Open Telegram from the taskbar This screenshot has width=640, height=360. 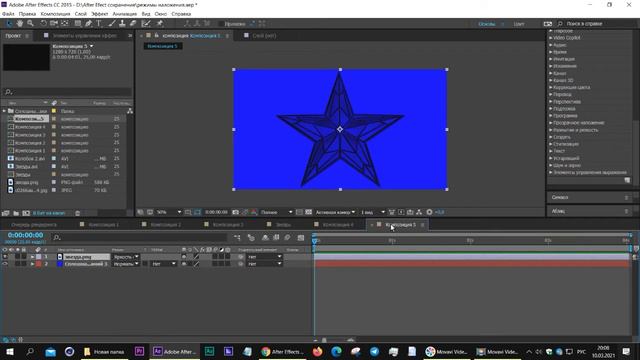click(374, 351)
